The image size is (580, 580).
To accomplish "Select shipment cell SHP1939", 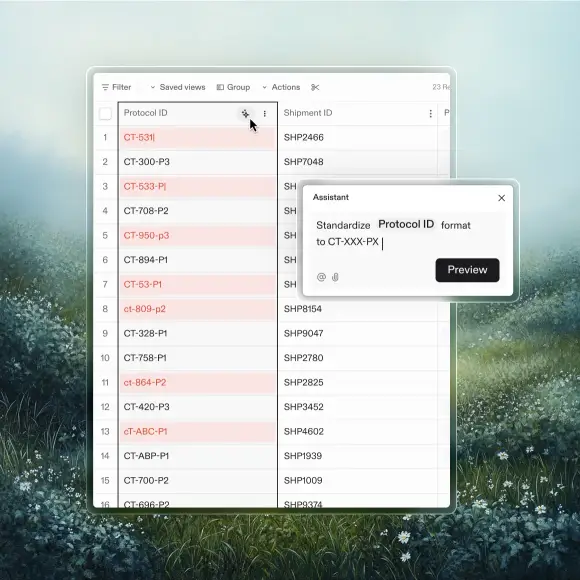I will click(x=357, y=456).
